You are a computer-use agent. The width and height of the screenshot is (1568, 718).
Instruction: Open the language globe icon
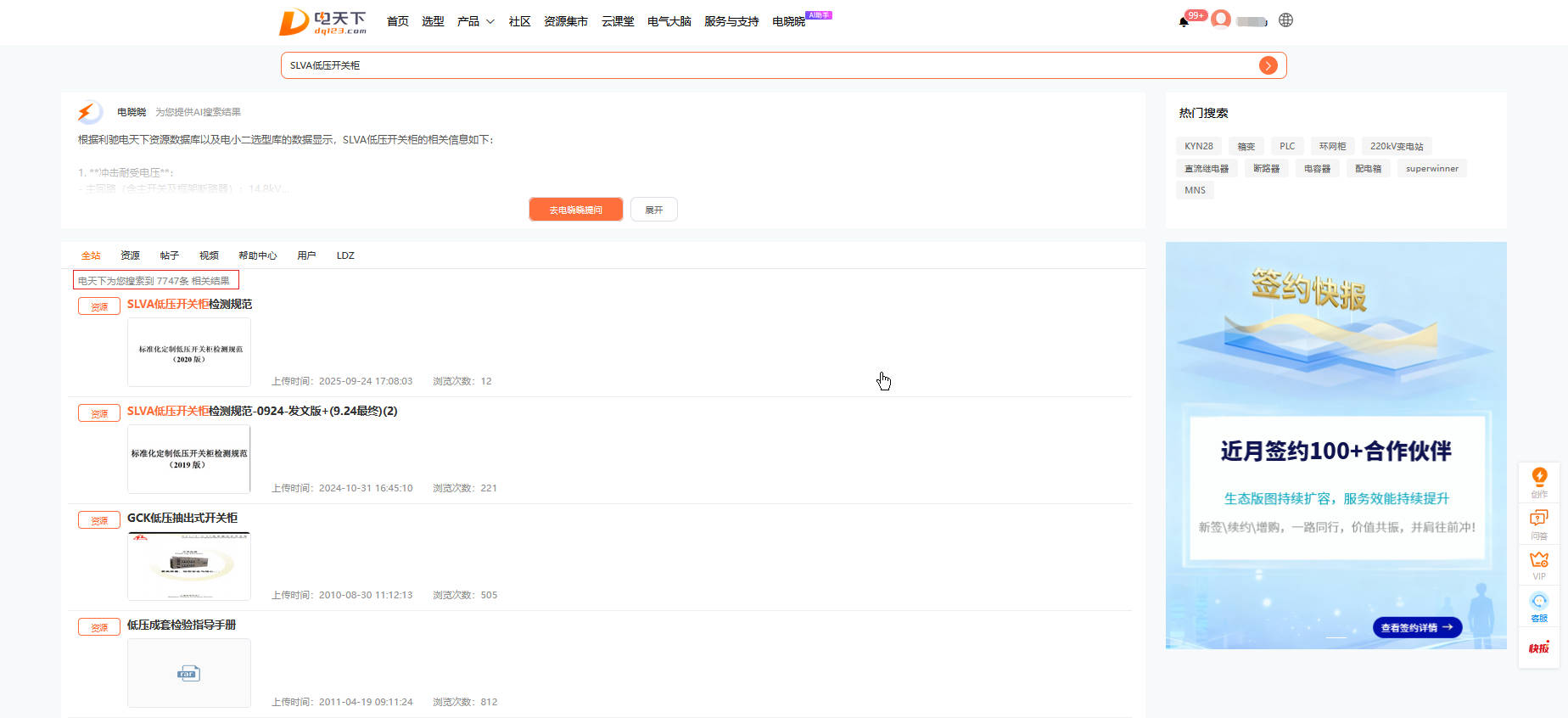(x=1285, y=20)
